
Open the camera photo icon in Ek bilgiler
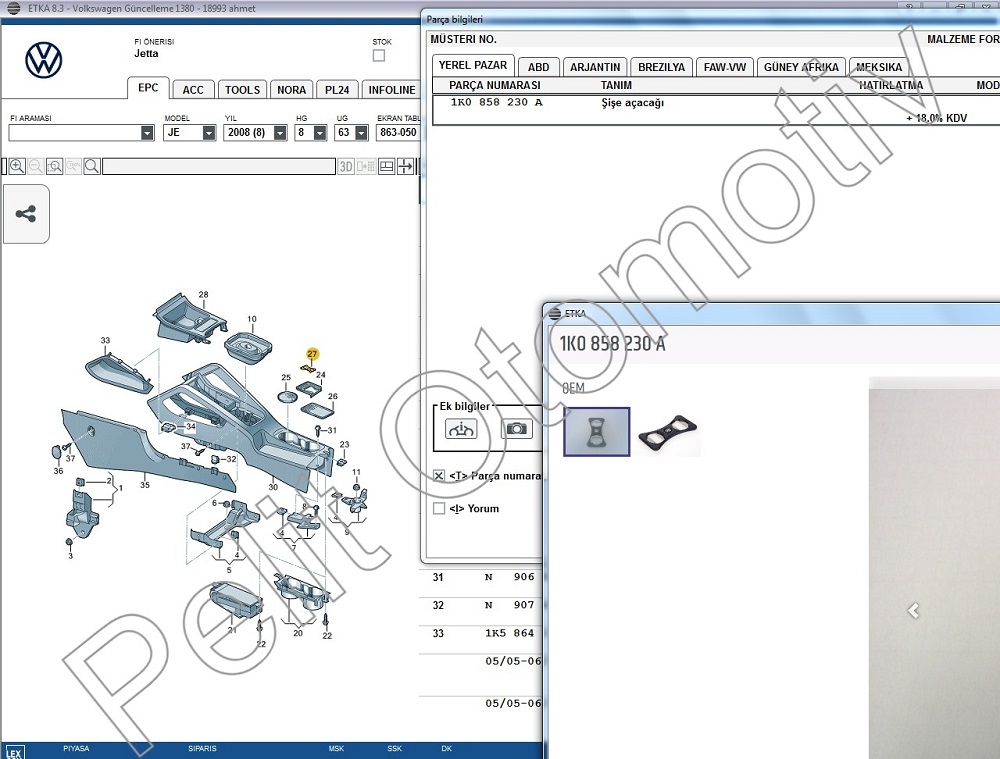[516, 428]
